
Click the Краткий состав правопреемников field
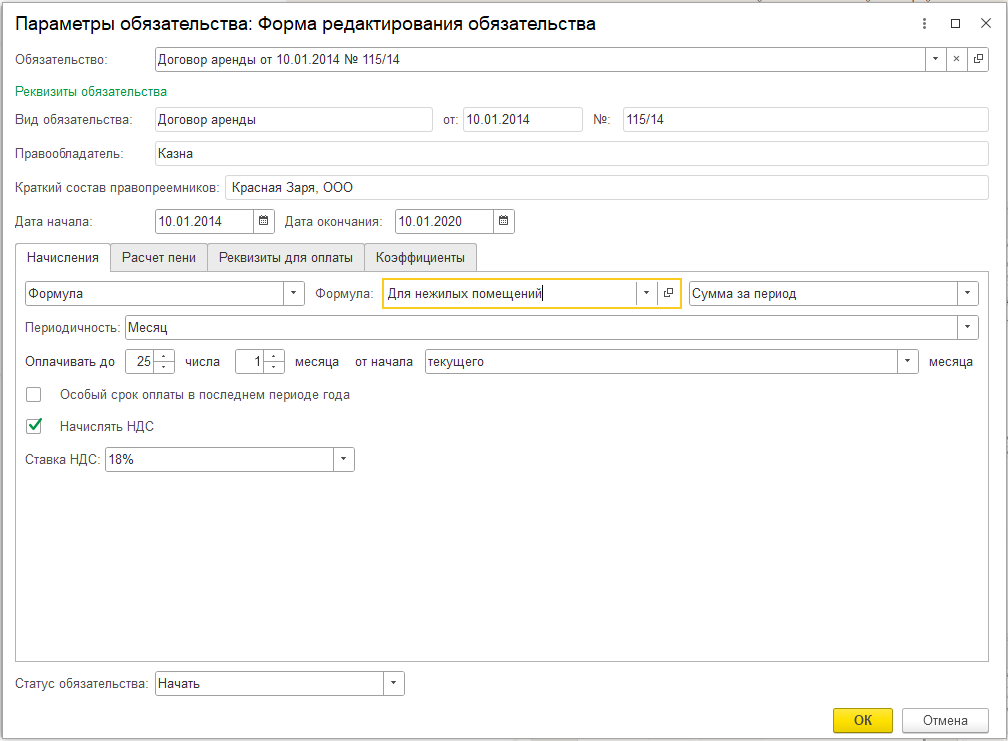pos(607,188)
